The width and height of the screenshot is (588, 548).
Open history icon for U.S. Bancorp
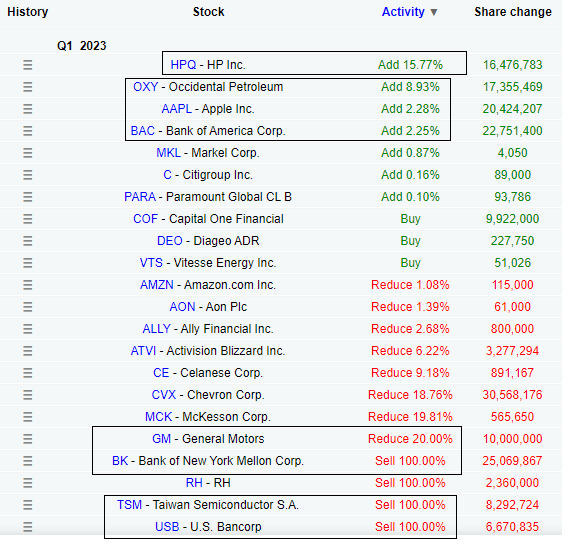click(x=28, y=527)
